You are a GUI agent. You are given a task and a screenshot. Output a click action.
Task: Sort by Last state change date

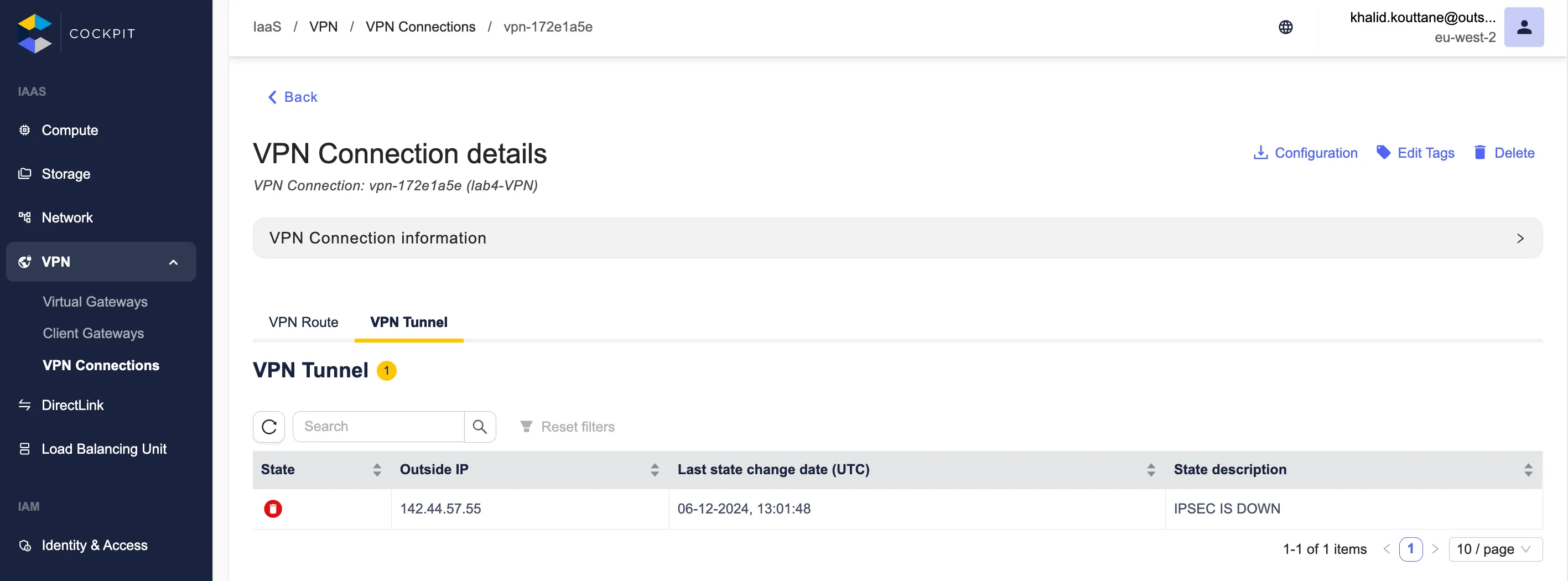click(x=1150, y=470)
